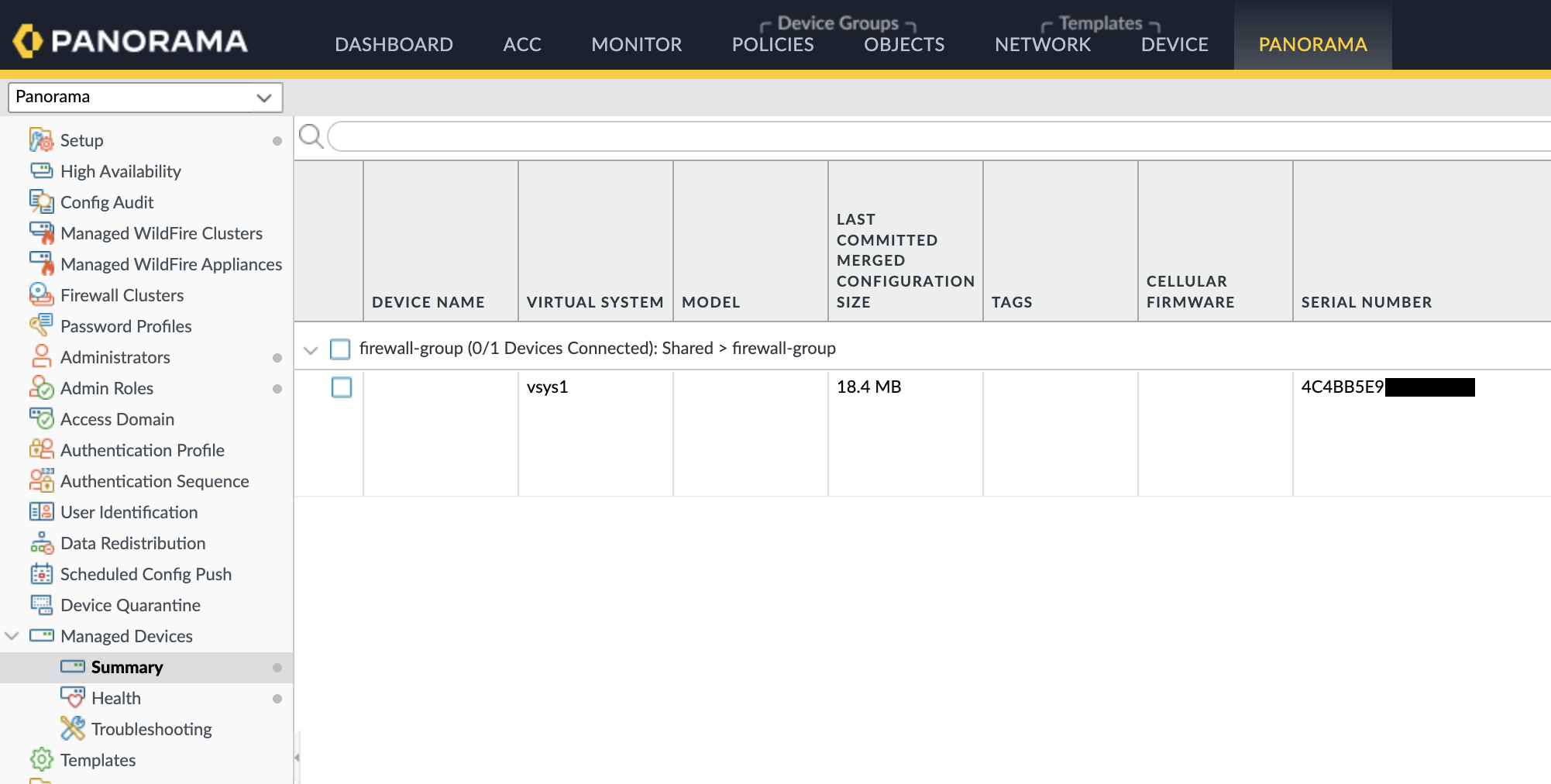
Task: Click the Data Redistribution icon
Action: coord(41,543)
